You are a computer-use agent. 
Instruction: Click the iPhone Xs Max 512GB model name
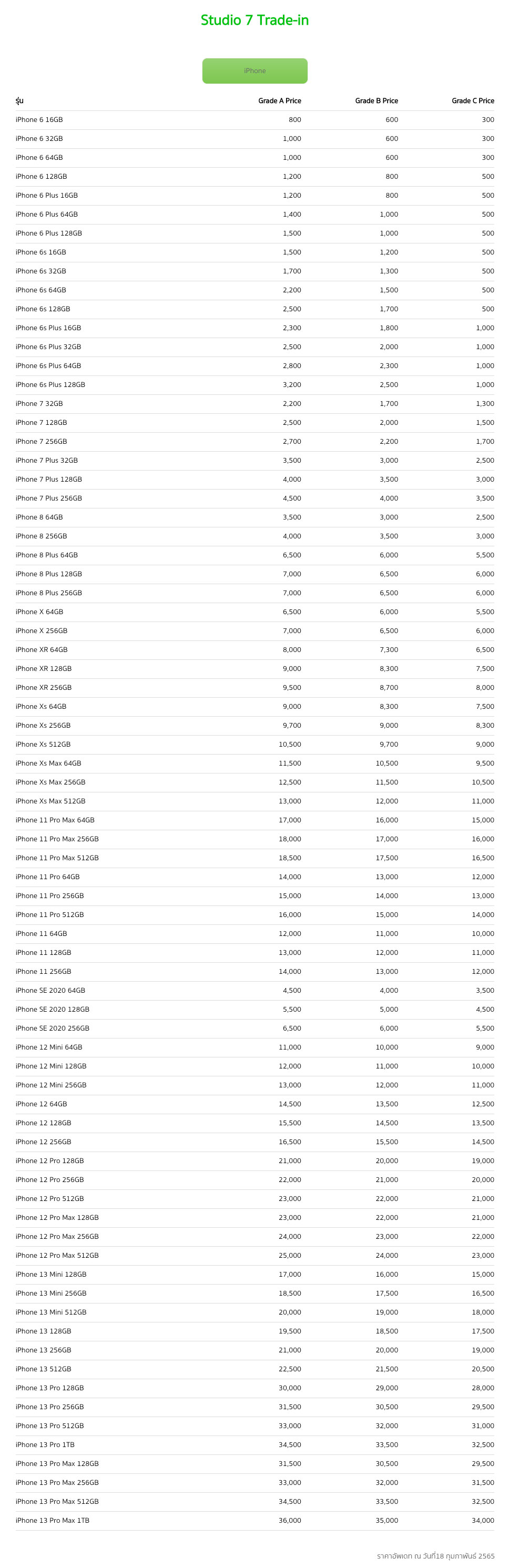click(50, 801)
